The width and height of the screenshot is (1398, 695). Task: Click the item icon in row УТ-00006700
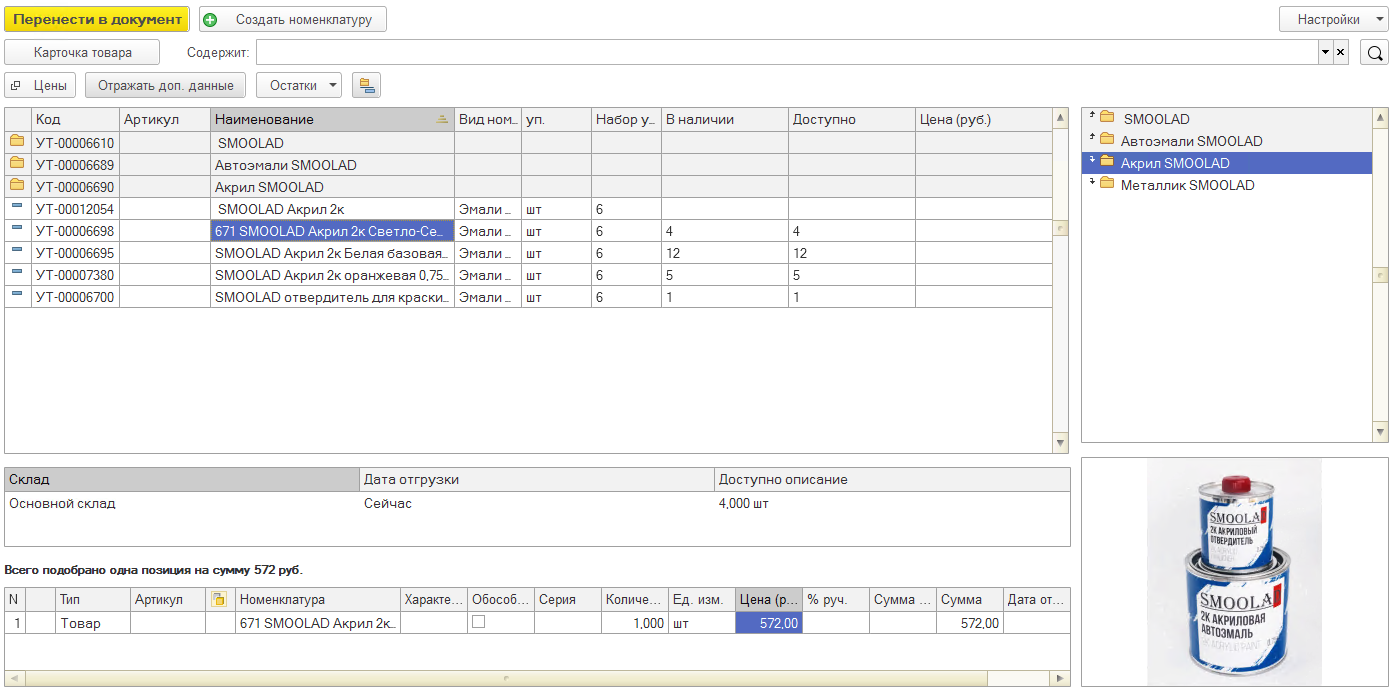coord(17,296)
